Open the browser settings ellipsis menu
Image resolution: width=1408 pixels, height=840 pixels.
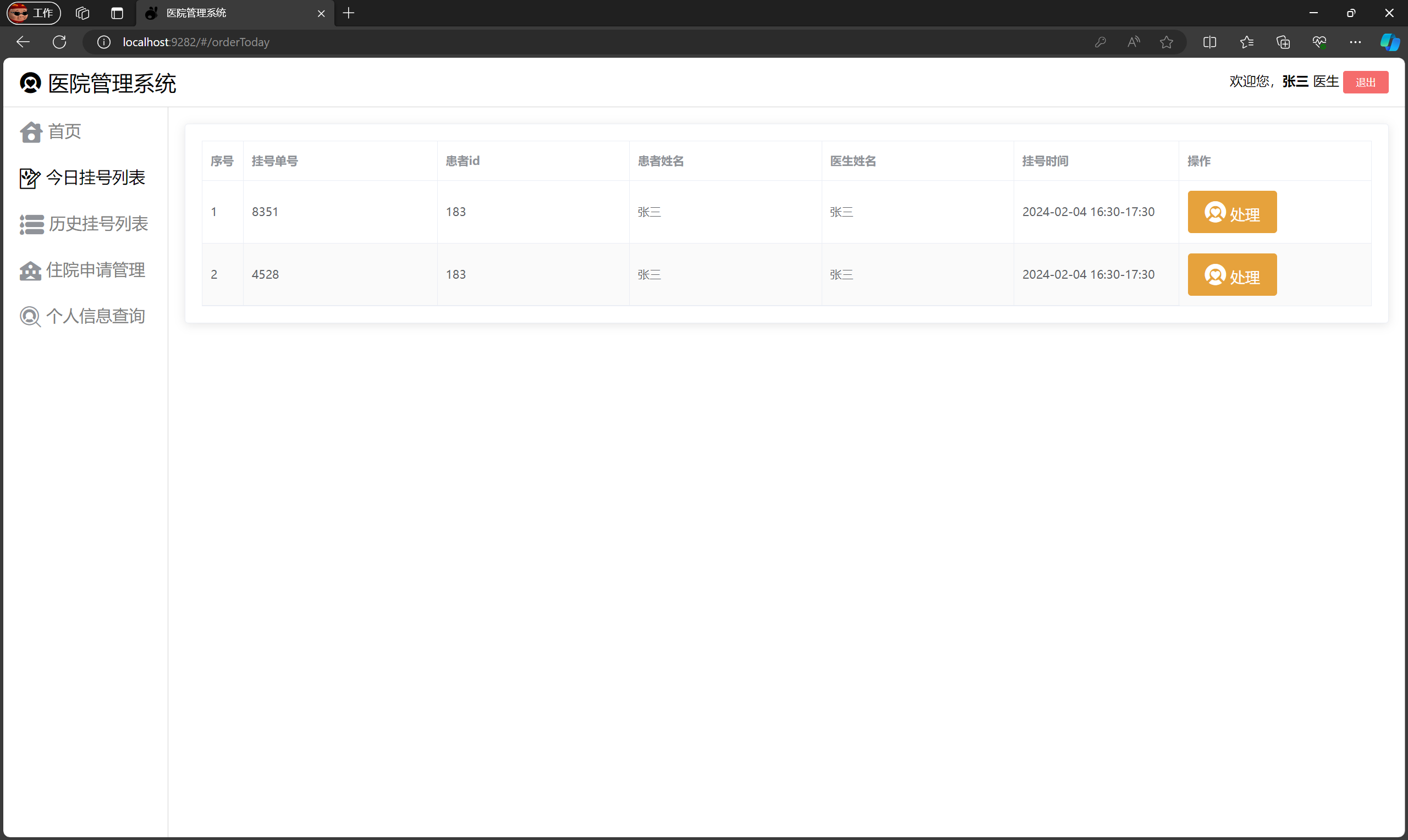(1355, 42)
